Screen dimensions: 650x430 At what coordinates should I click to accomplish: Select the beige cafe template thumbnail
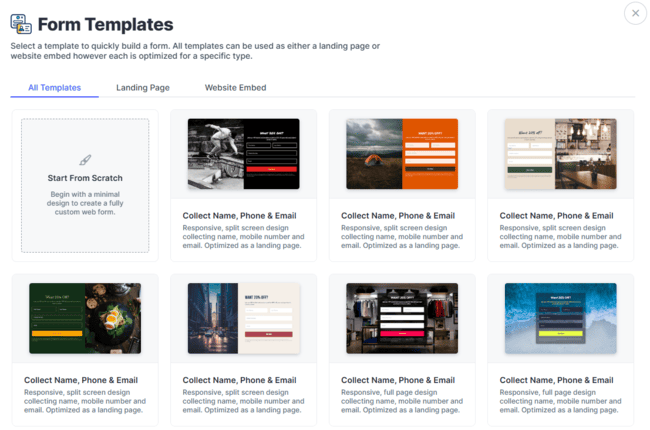point(560,154)
